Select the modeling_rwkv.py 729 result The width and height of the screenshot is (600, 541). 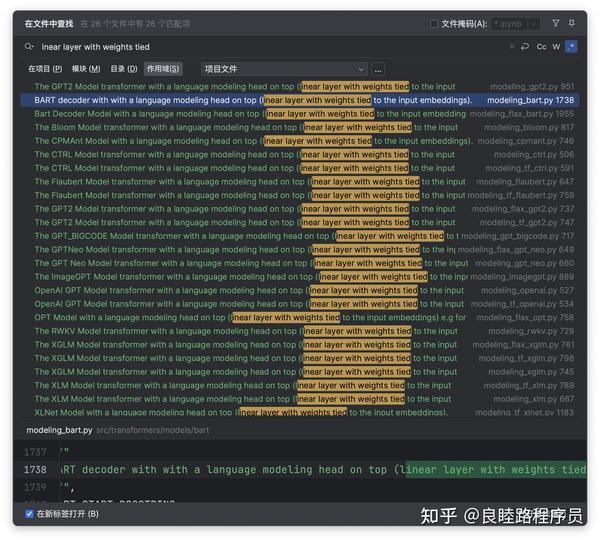(x=300, y=331)
